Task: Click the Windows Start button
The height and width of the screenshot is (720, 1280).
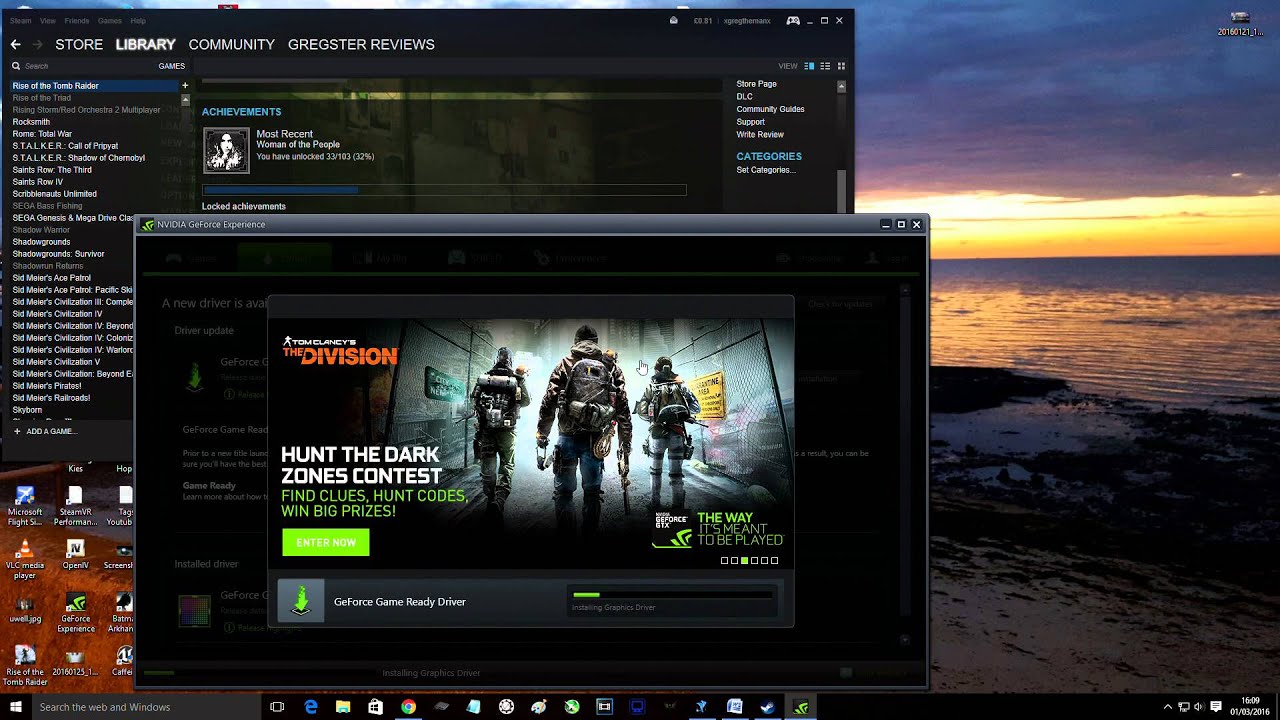Action: (x=16, y=707)
